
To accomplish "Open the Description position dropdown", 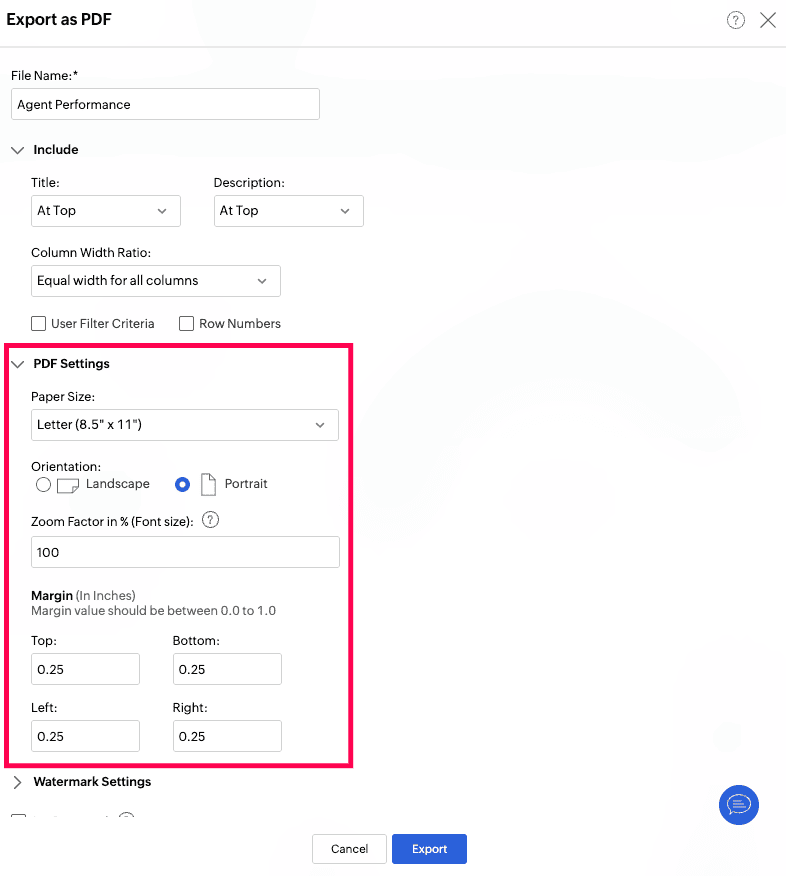I will 288,211.
